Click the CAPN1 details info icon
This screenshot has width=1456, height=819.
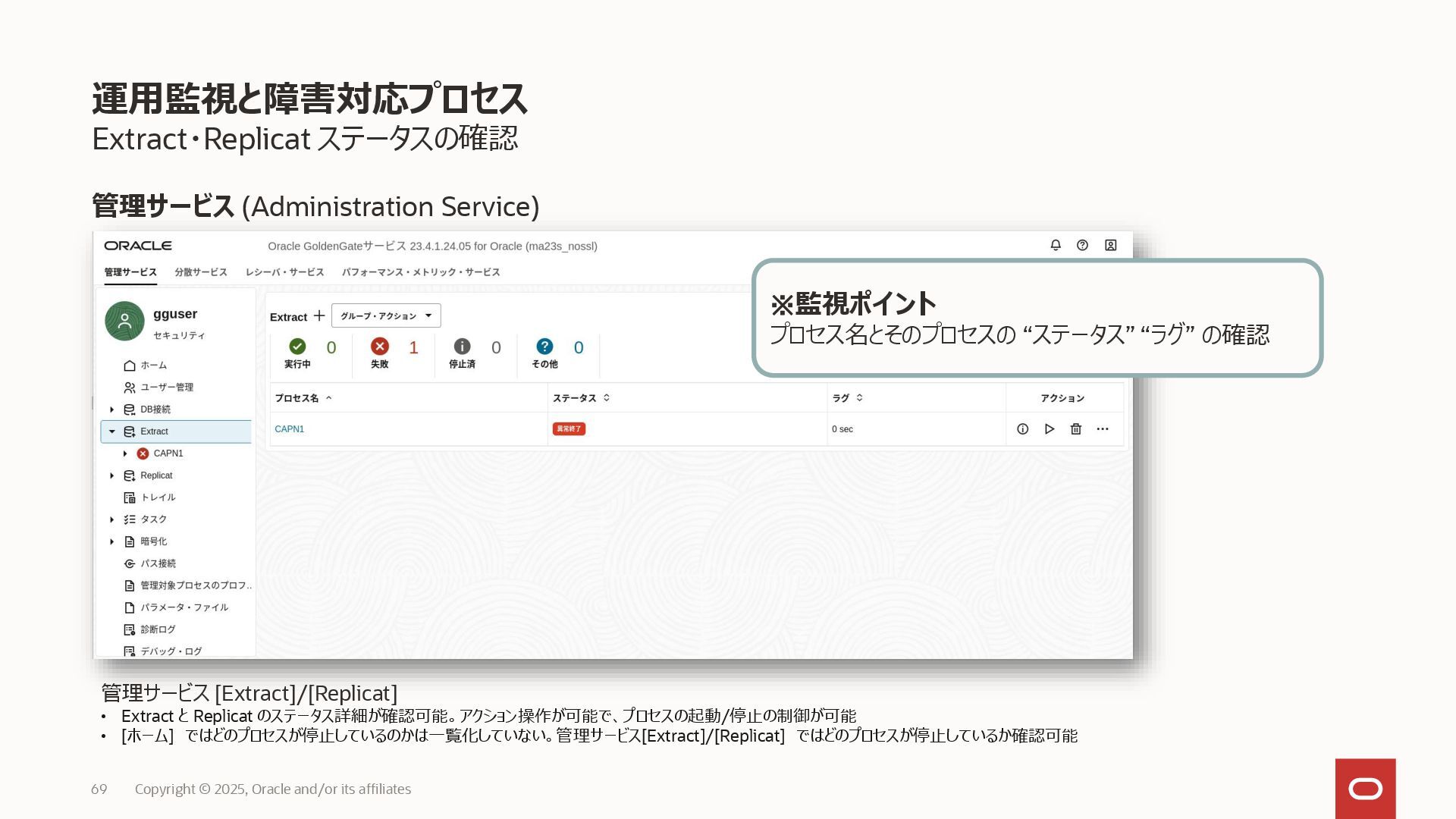point(1022,429)
